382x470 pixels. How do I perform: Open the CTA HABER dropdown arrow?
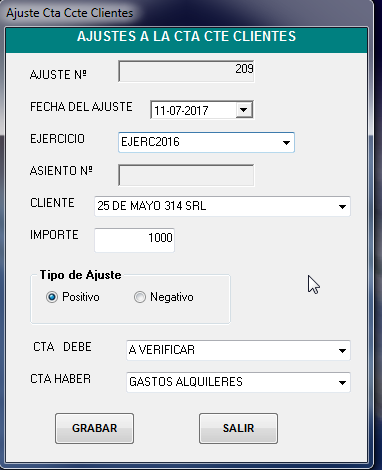pos(342,383)
